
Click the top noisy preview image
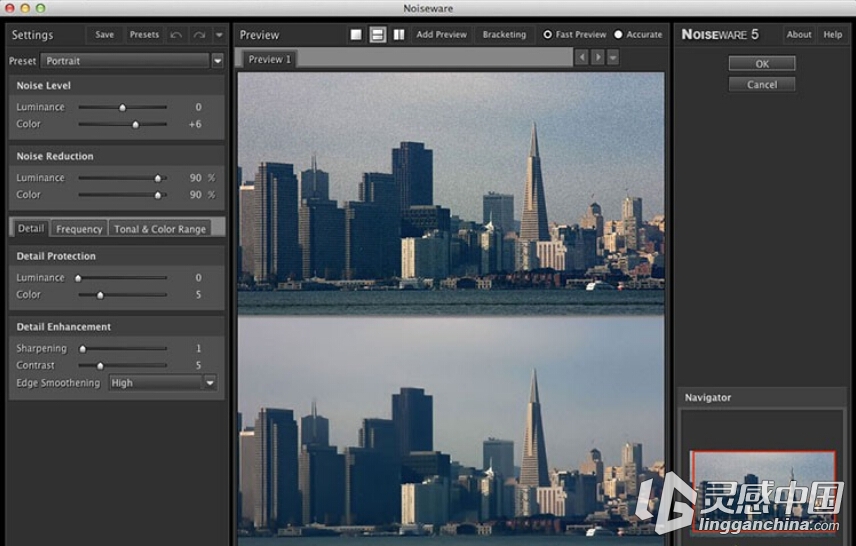[x=451, y=193]
